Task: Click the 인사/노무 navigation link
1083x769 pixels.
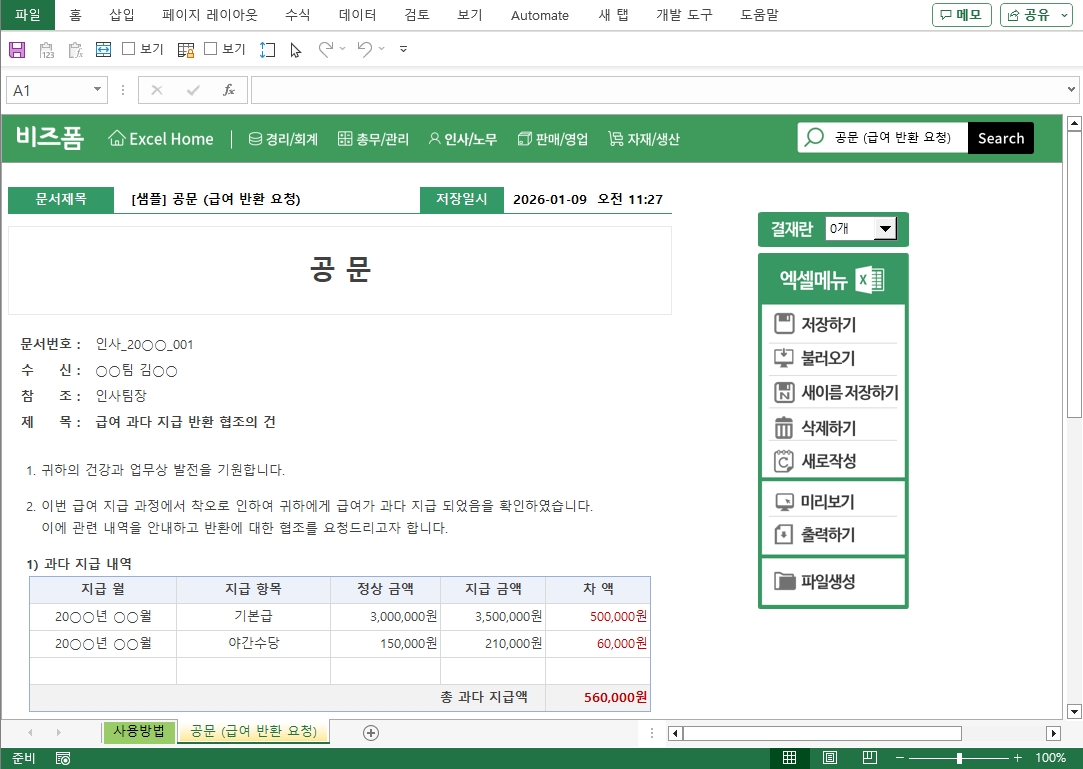Action: [x=462, y=139]
